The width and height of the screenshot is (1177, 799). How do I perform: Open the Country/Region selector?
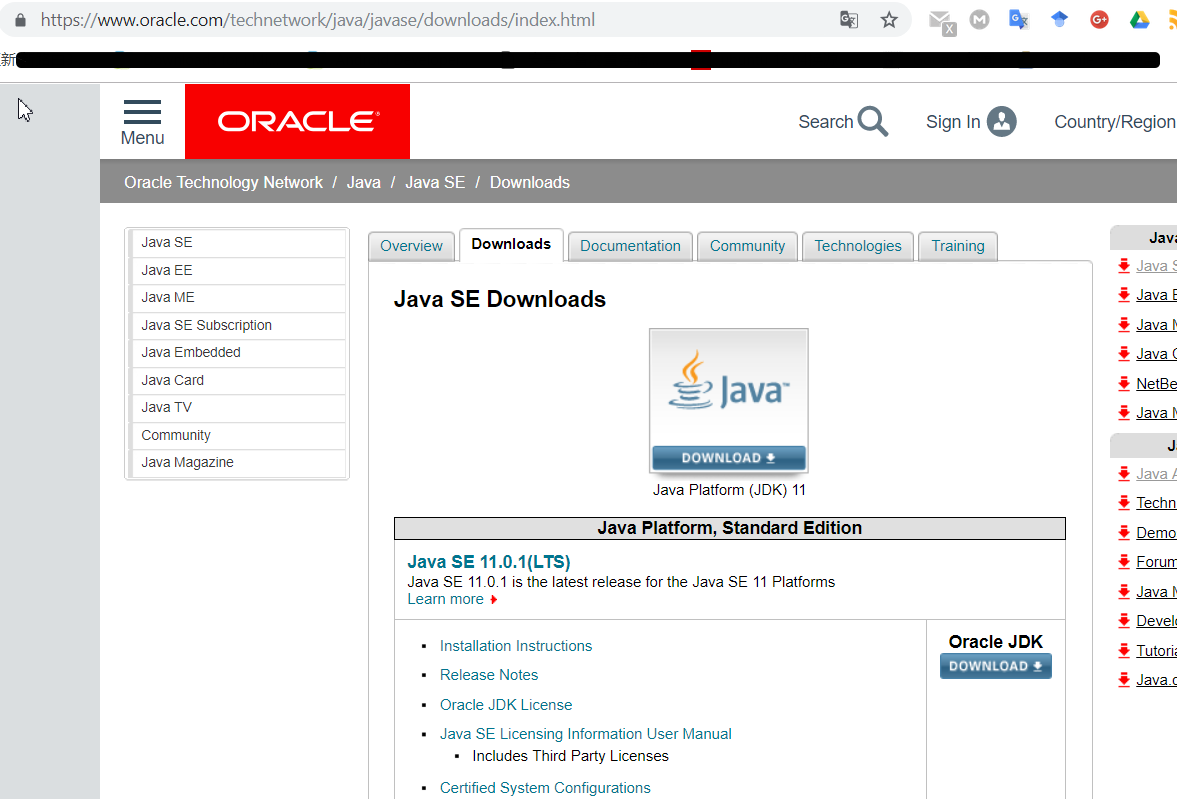[1115, 122]
